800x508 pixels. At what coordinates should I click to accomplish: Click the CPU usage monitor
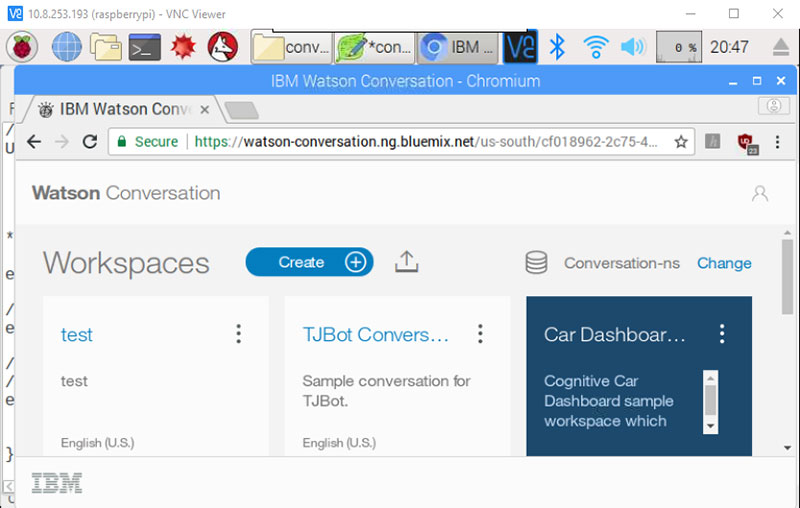679,47
